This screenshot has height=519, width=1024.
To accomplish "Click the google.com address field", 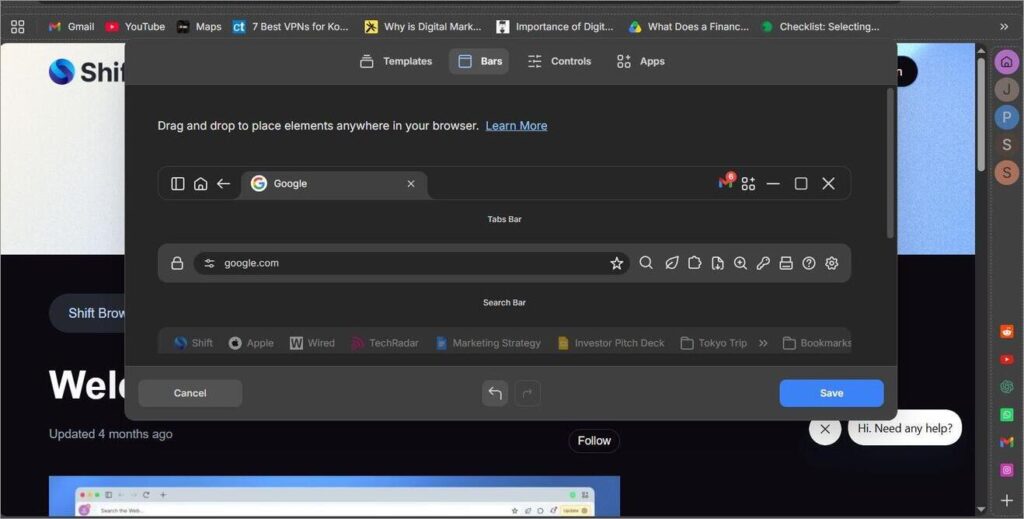I will pos(411,263).
